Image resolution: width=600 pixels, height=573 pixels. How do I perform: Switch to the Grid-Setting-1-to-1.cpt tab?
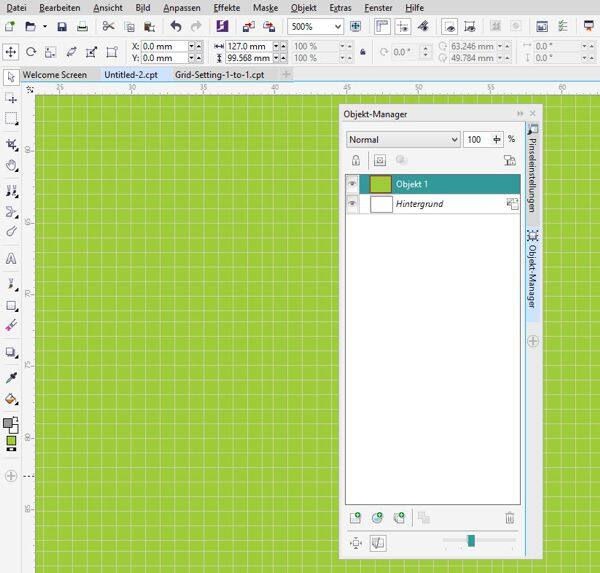(x=219, y=75)
